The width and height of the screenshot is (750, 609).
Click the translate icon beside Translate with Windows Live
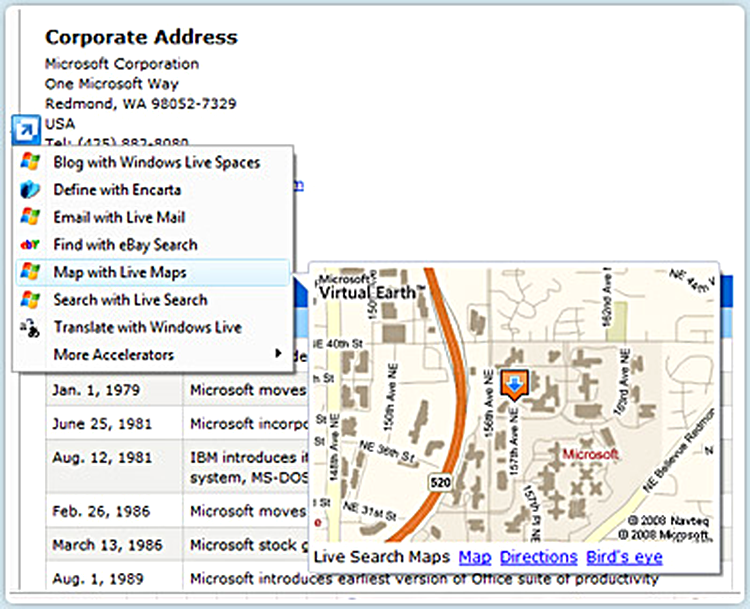pyautogui.click(x=30, y=328)
